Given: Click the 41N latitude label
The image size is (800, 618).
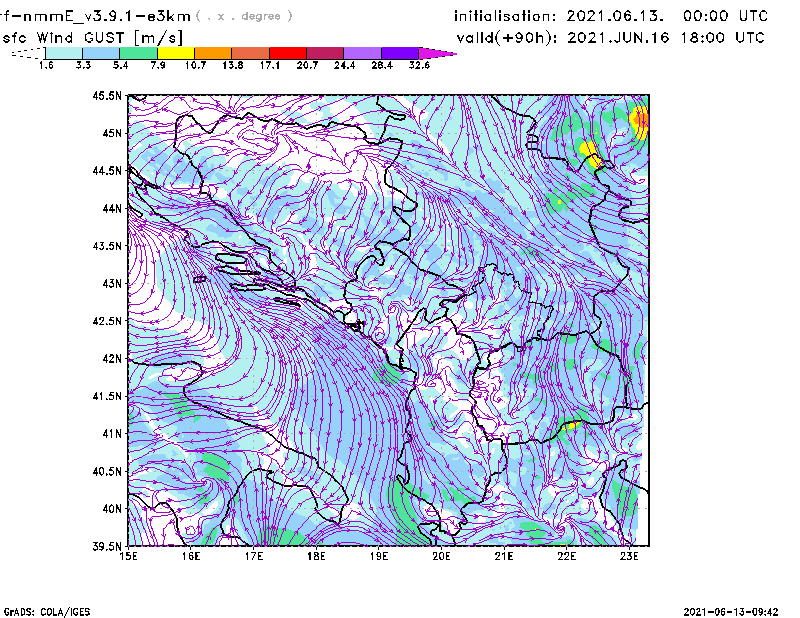Looking at the screenshot, I should click(112, 433).
